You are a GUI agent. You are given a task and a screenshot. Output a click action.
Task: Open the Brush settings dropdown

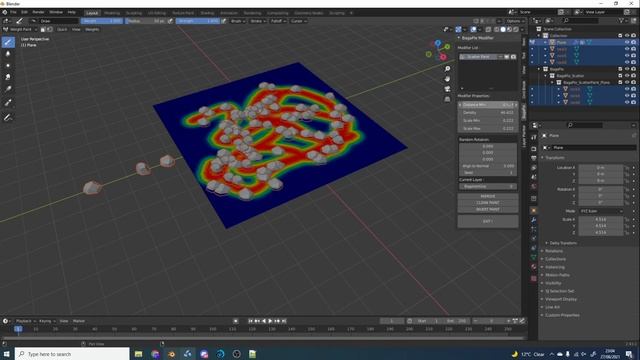pos(237,21)
